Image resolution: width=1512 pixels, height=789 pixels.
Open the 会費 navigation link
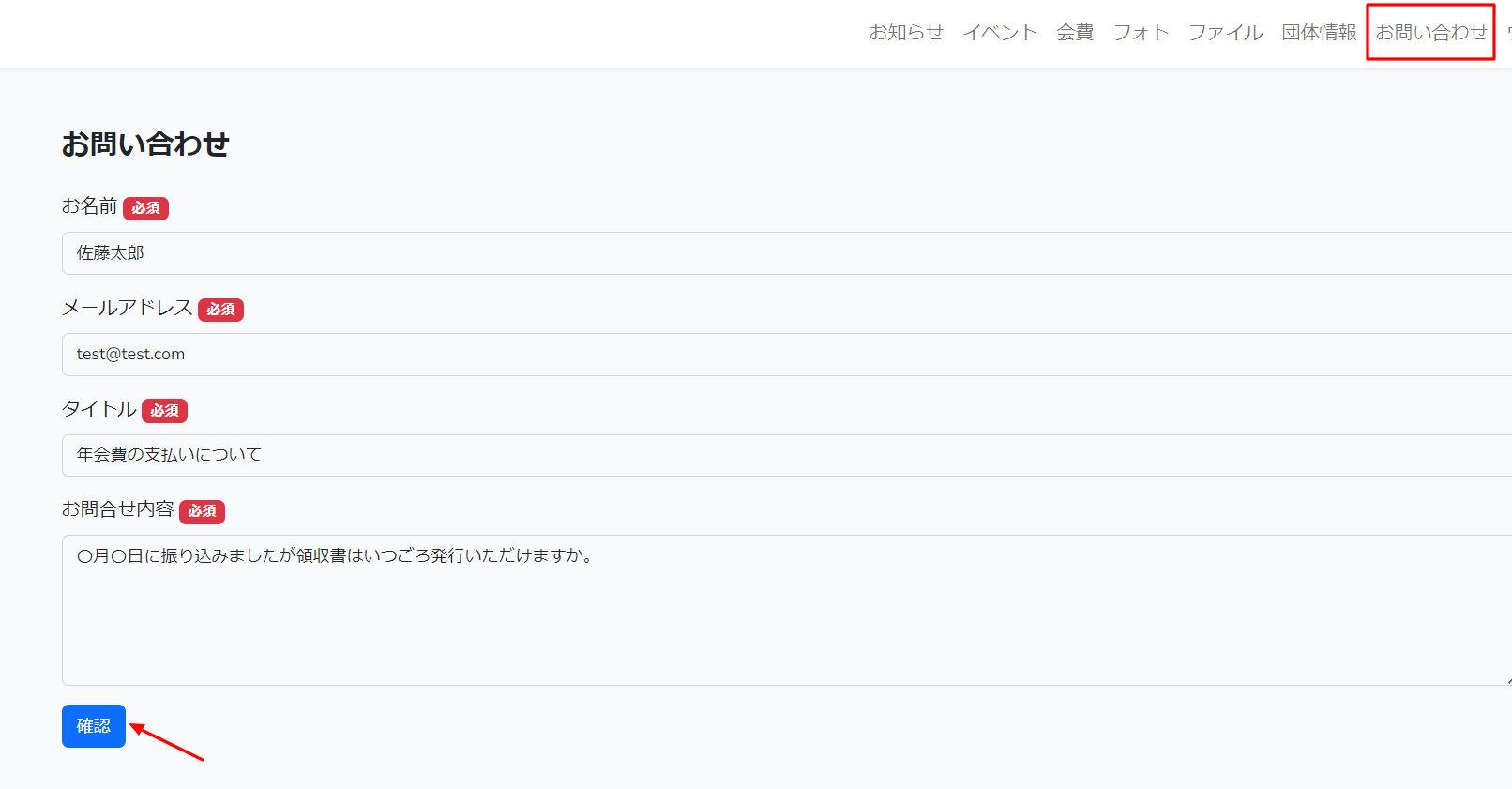point(1075,33)
